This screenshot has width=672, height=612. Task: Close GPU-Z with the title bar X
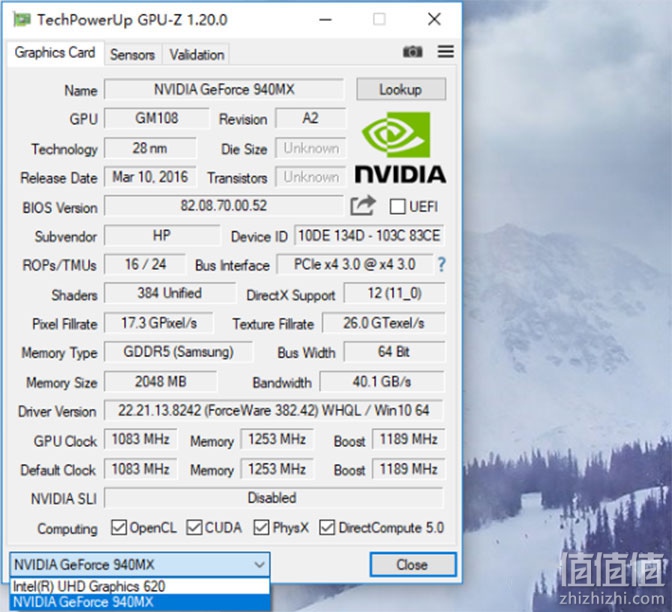tap(434, 19)
